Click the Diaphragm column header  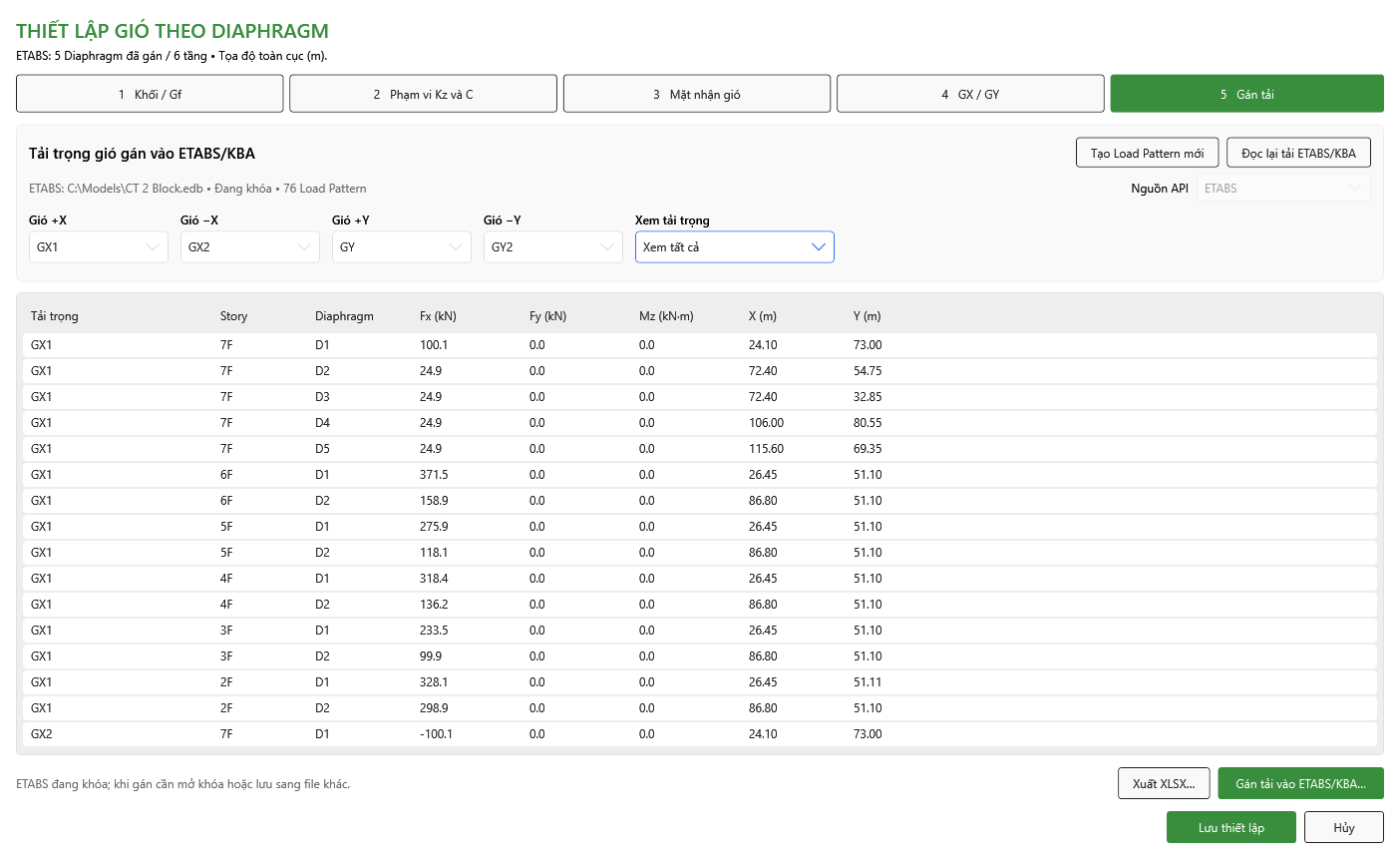(x=344, y=316)
